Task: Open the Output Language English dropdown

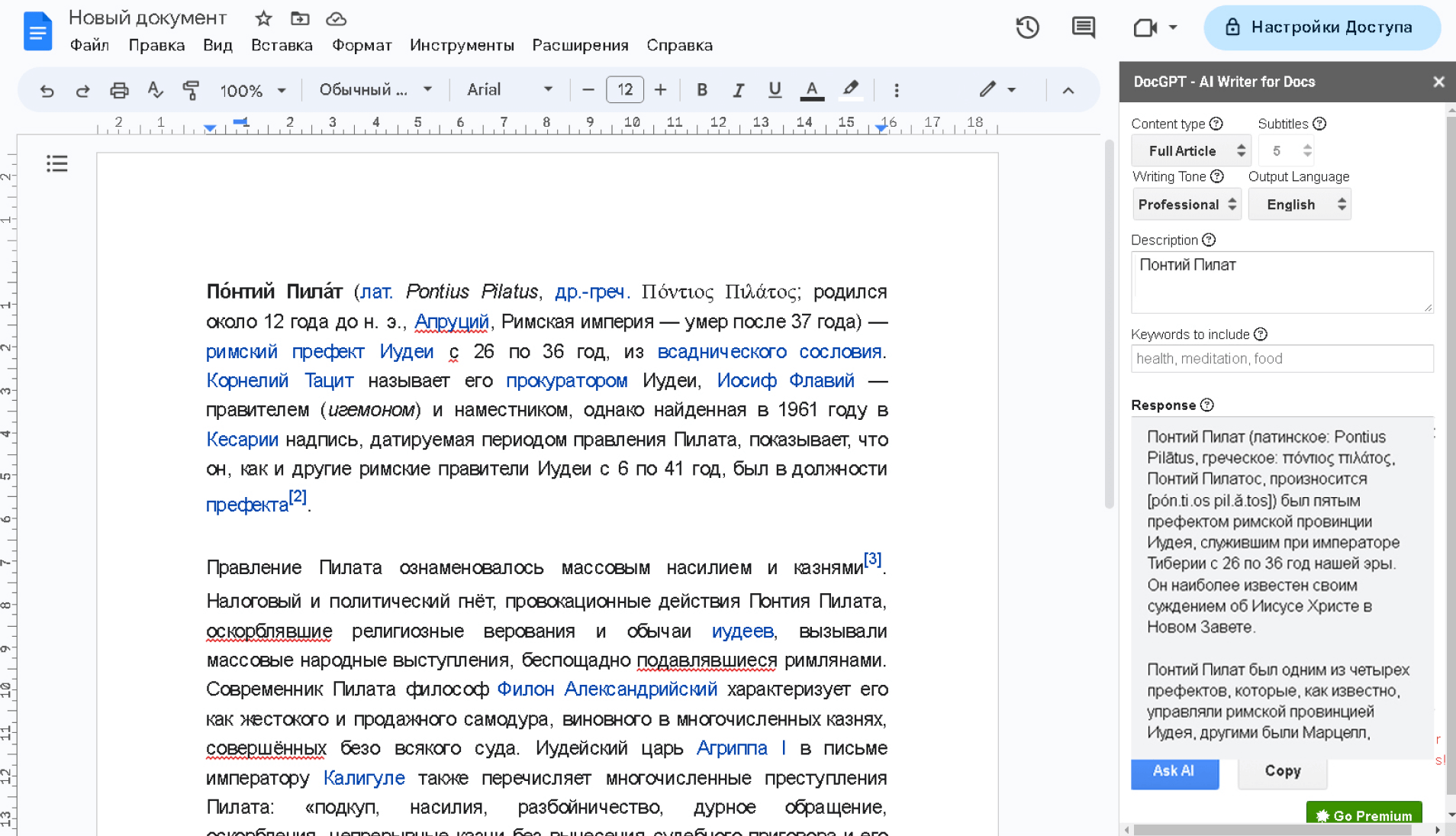Action: point(1300,205)
